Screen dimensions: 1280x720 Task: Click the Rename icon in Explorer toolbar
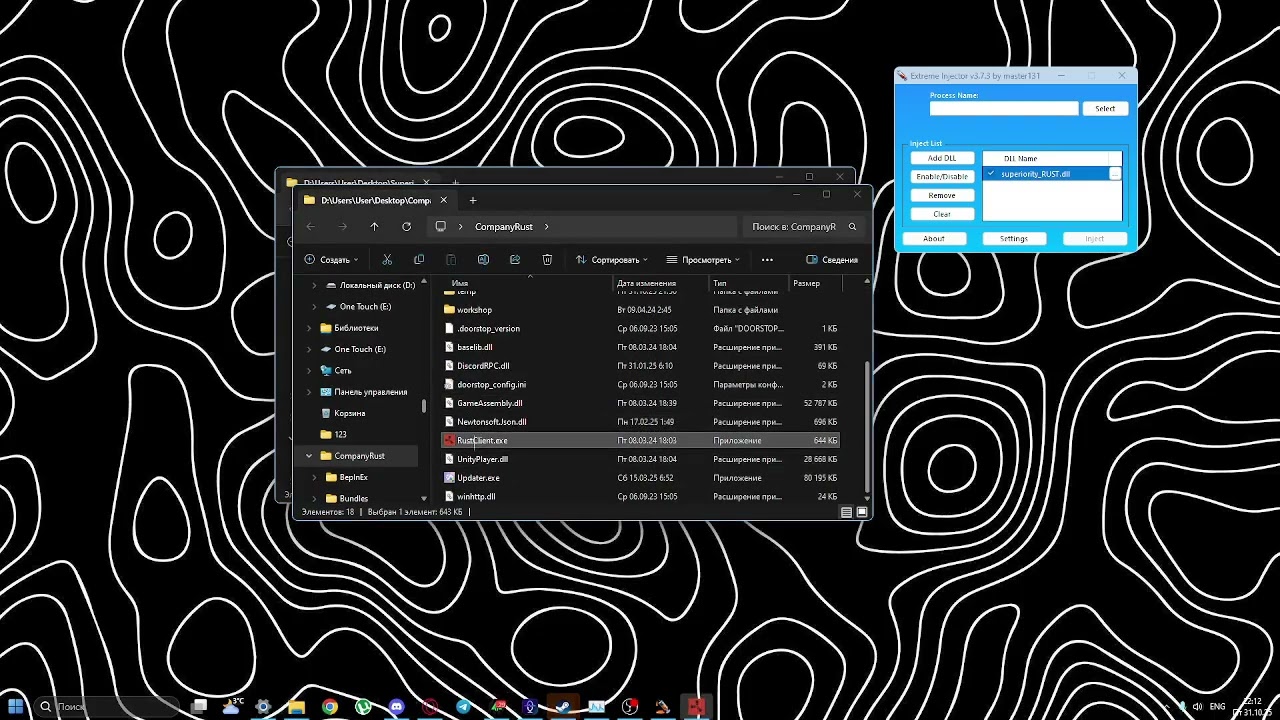[x=483, y=260]
